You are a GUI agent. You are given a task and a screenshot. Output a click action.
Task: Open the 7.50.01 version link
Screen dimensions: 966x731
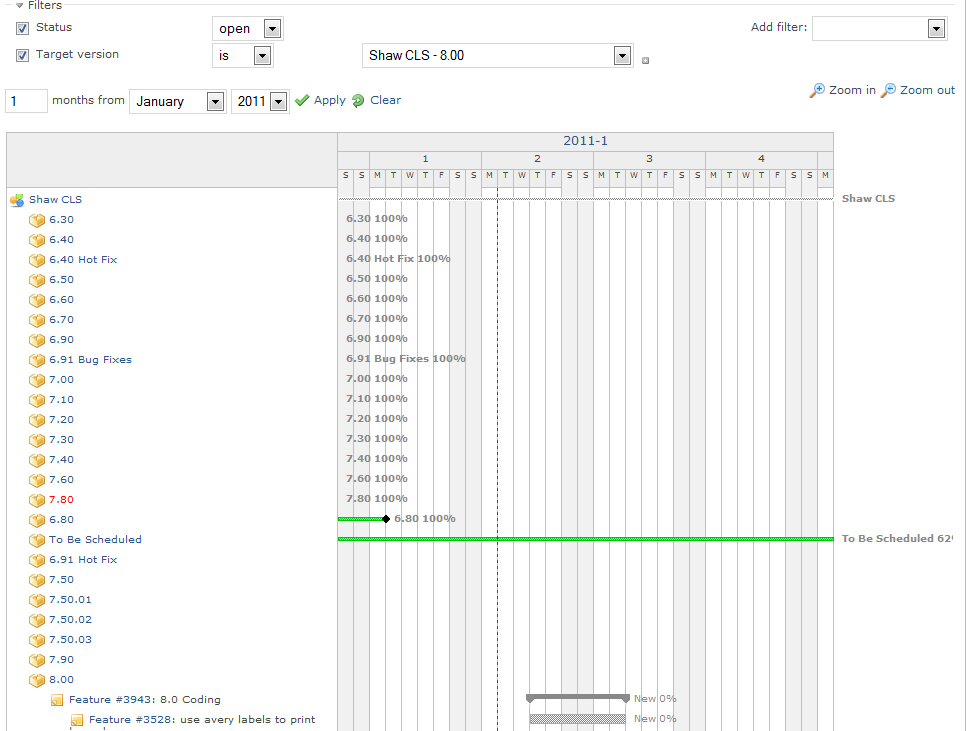pyautogui.click(x=70, y=599)
